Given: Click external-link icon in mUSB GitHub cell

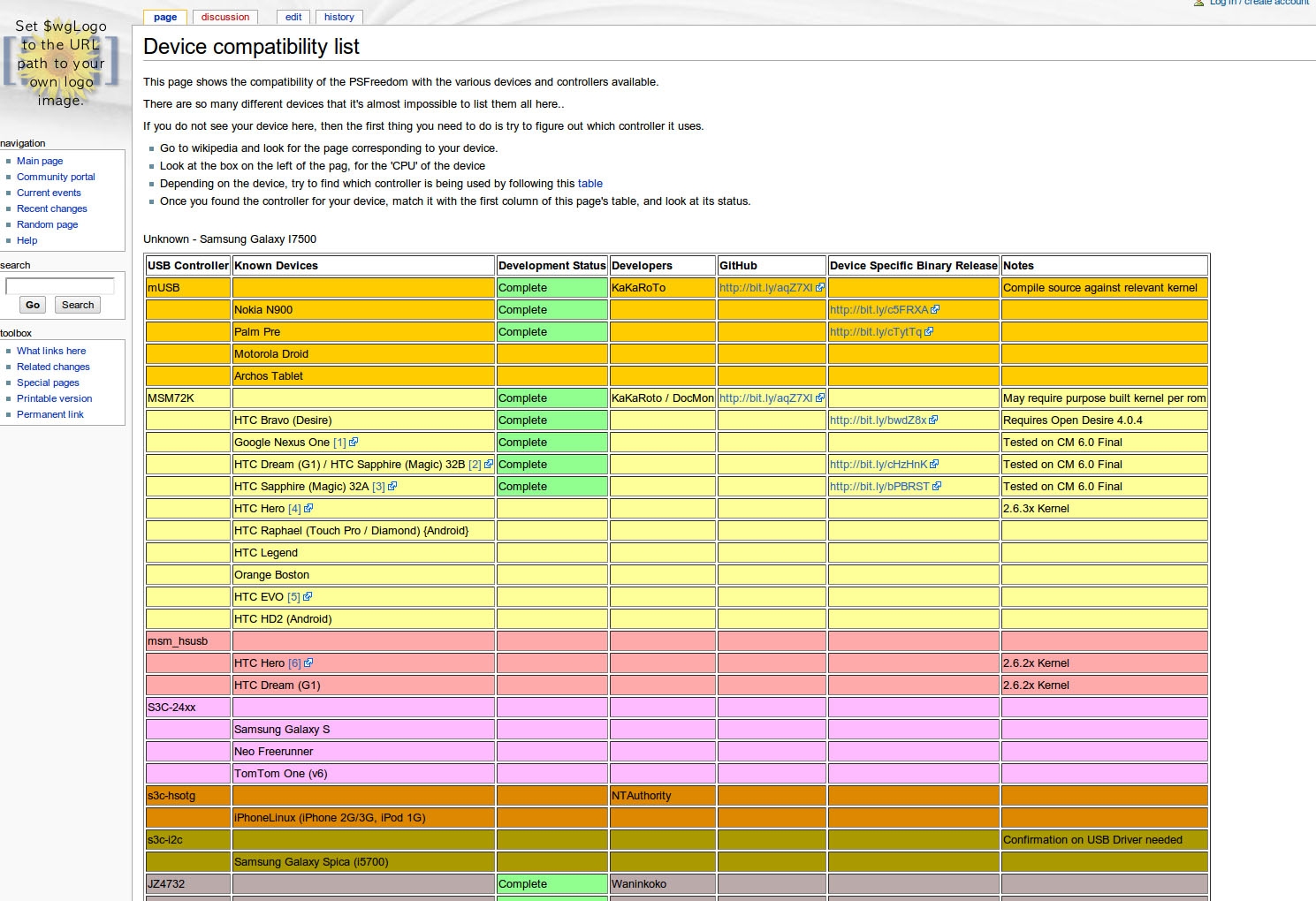Looking at the screenshot, I should coord(820,288).
